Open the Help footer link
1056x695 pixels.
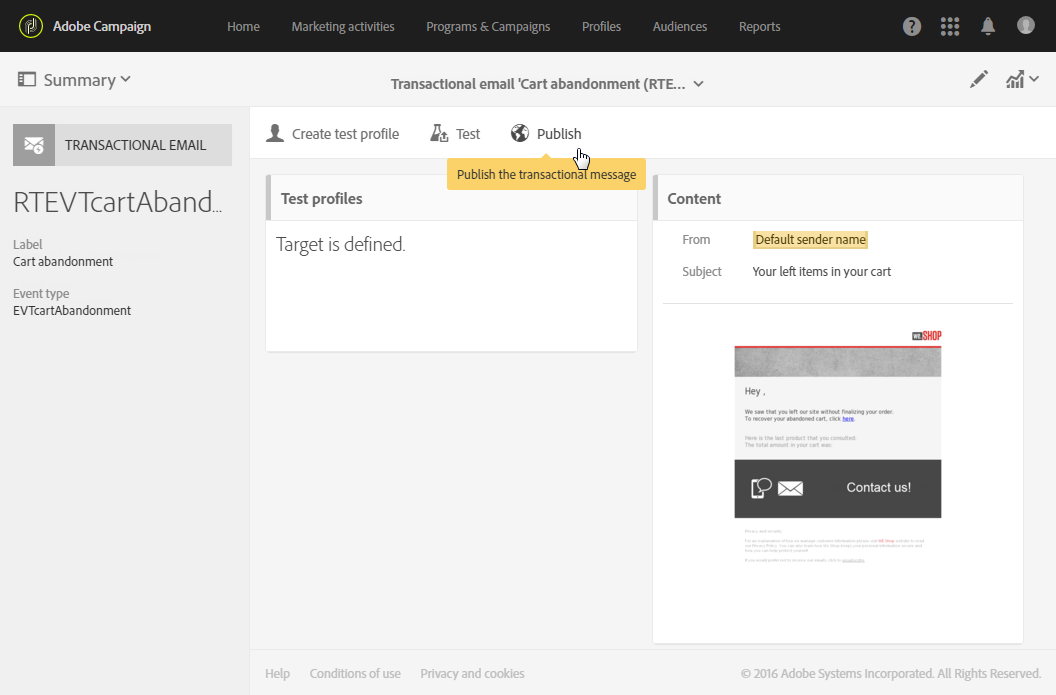click(277, 673)
